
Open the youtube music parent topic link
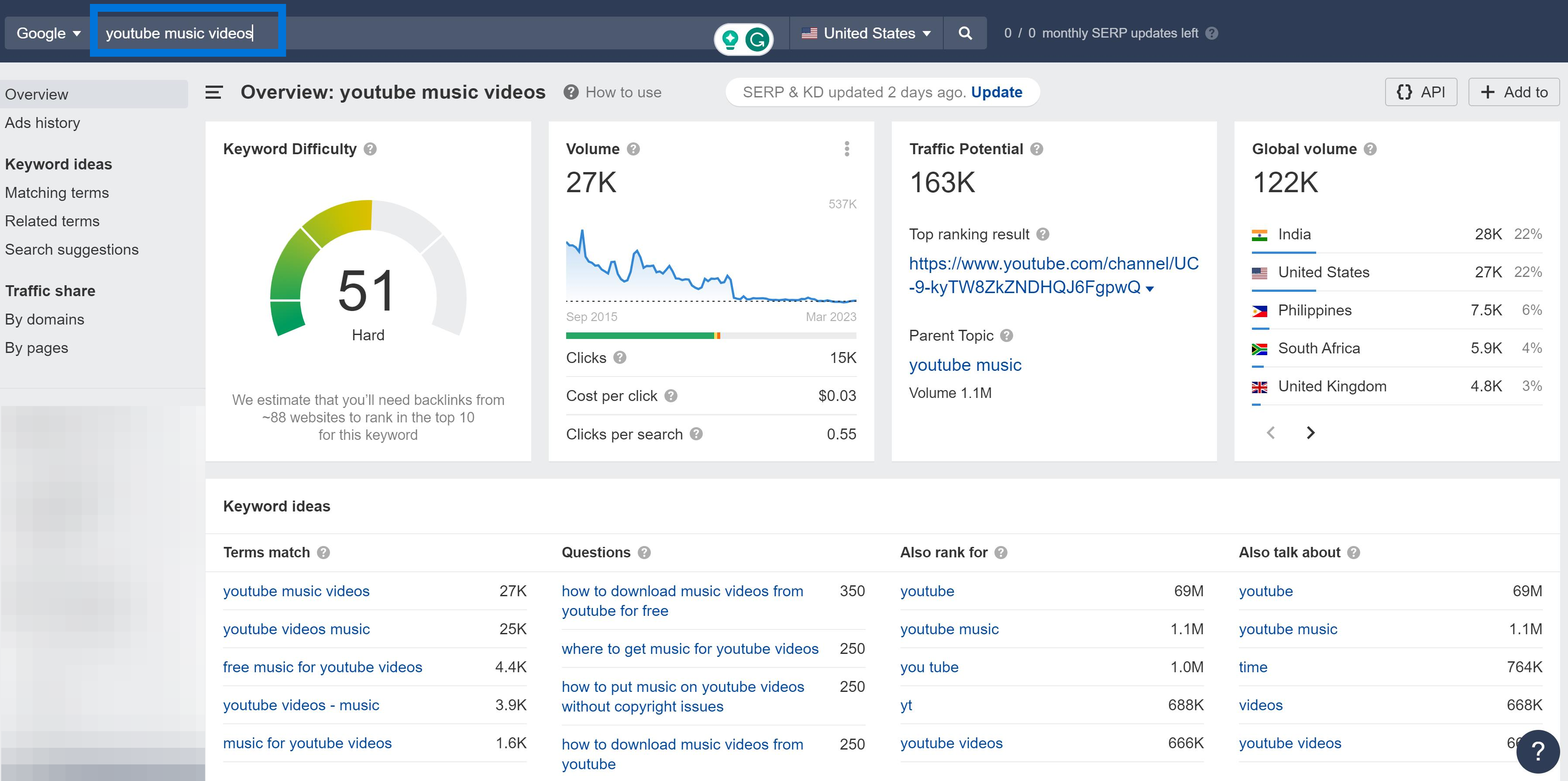(x=965, y=364)
